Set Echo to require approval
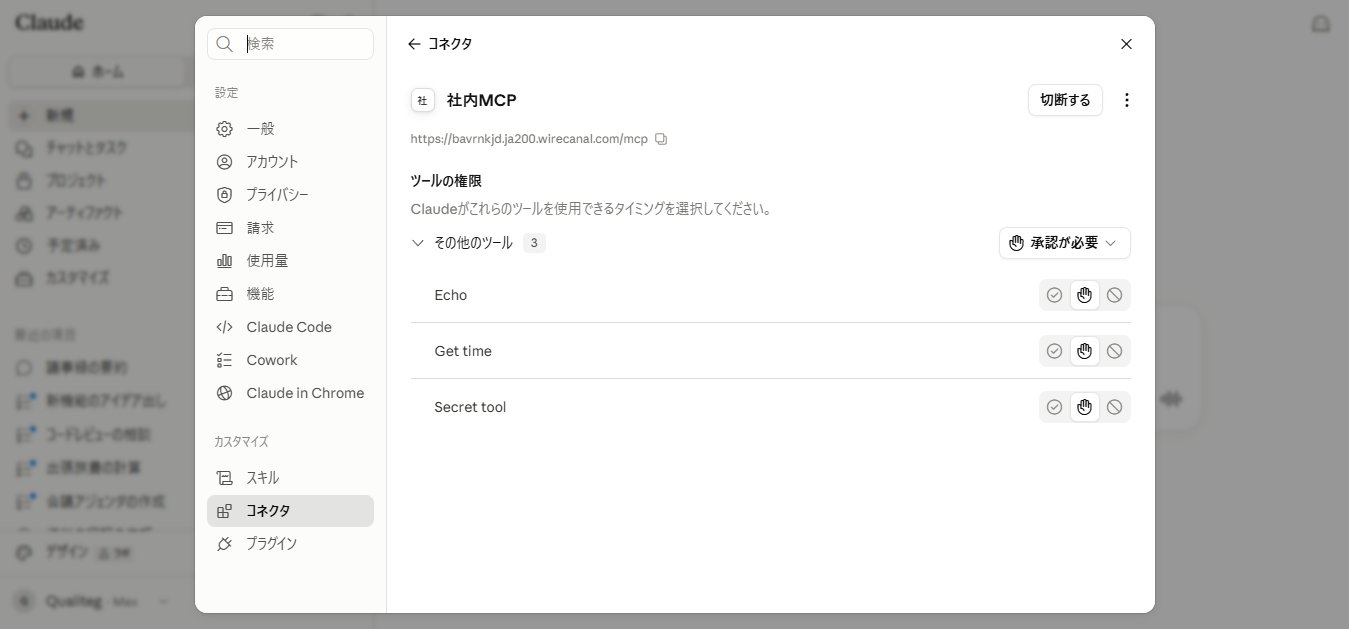 [1084, 295]
